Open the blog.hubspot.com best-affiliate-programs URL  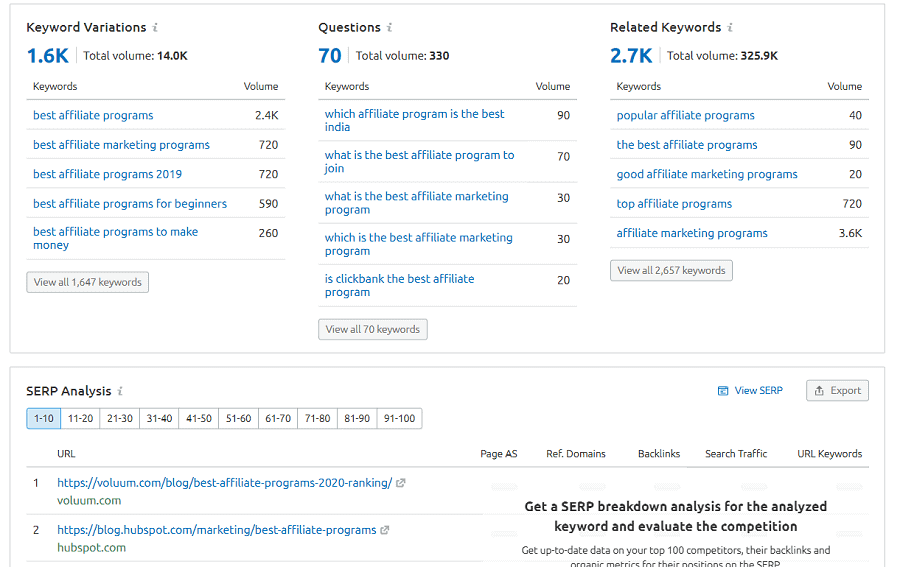216,530
